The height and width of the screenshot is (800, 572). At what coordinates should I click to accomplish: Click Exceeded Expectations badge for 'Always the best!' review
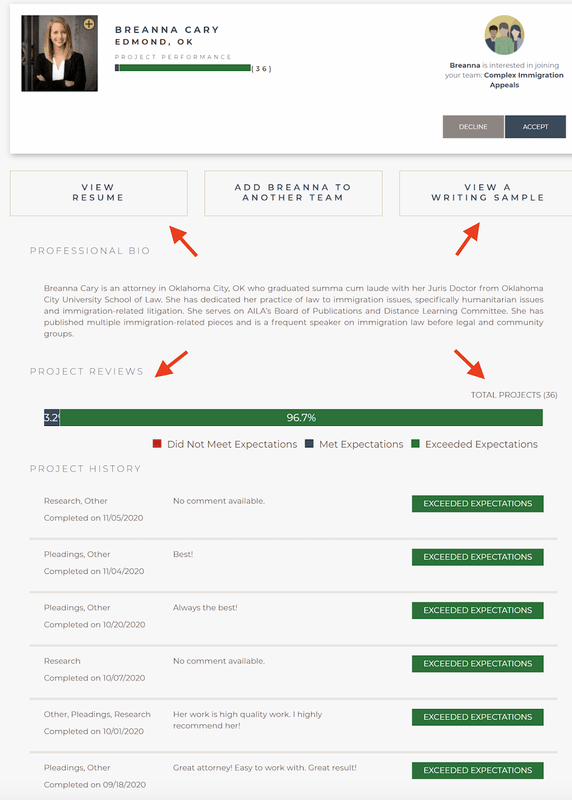478,610
